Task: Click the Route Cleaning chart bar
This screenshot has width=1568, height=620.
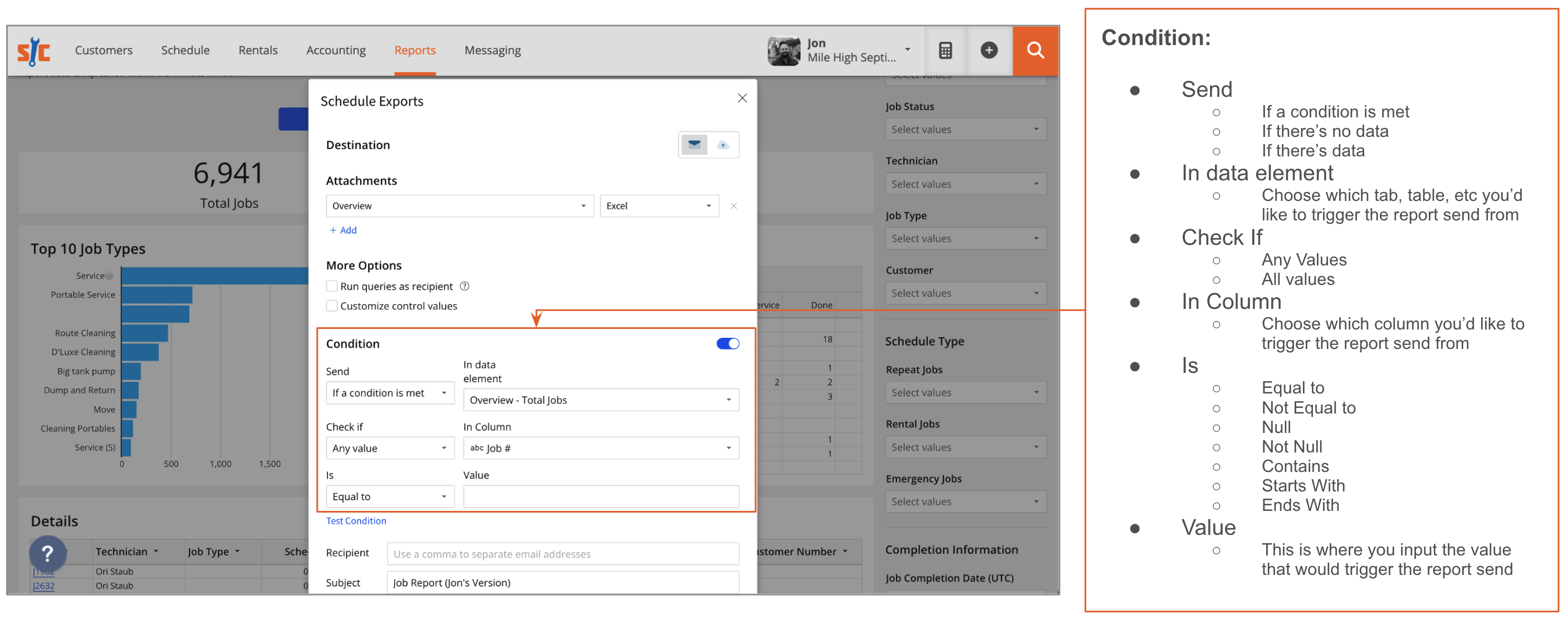Action: tap(145, 334)
